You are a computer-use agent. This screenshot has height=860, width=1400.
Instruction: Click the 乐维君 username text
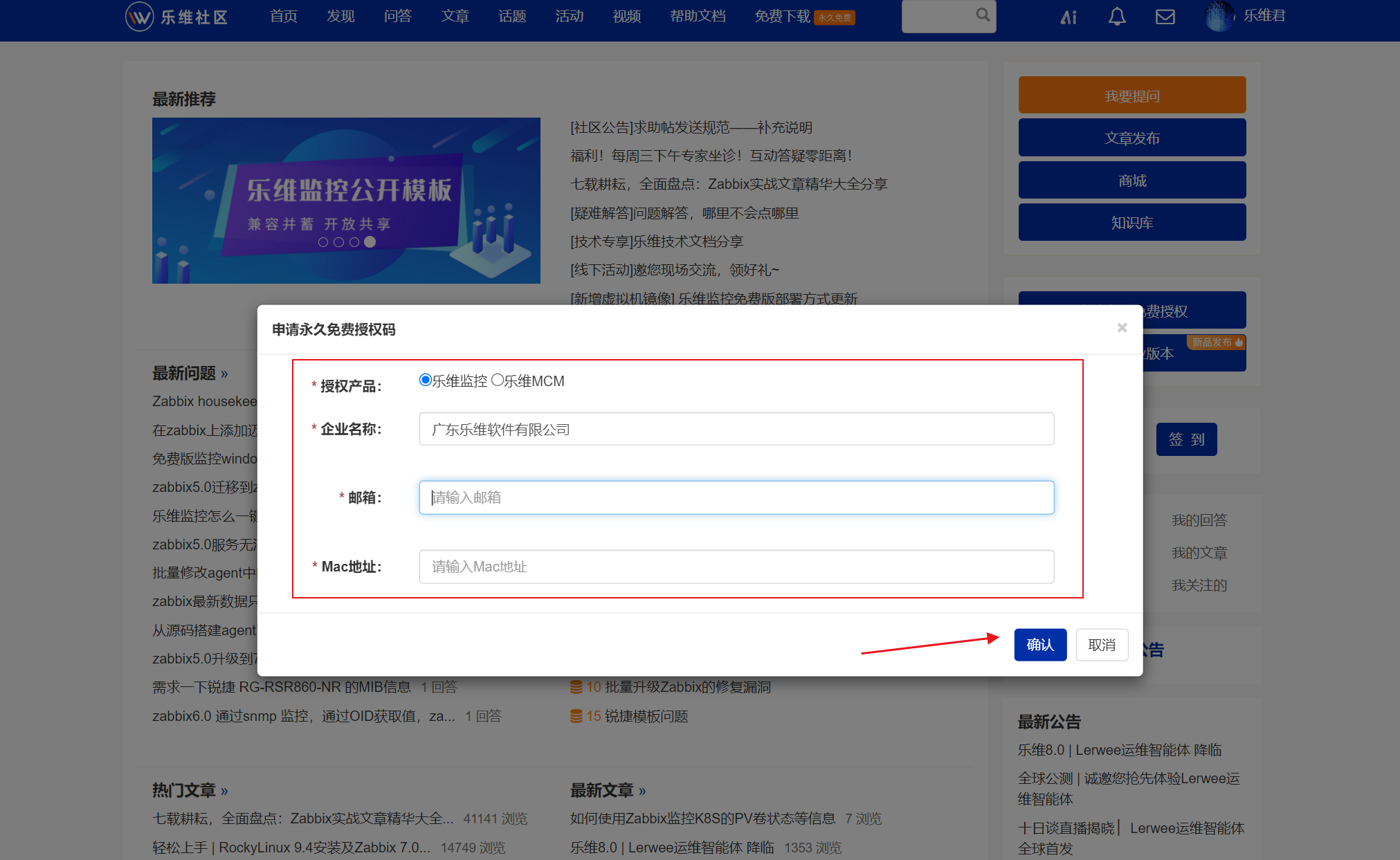click(x=1264, y=15)
